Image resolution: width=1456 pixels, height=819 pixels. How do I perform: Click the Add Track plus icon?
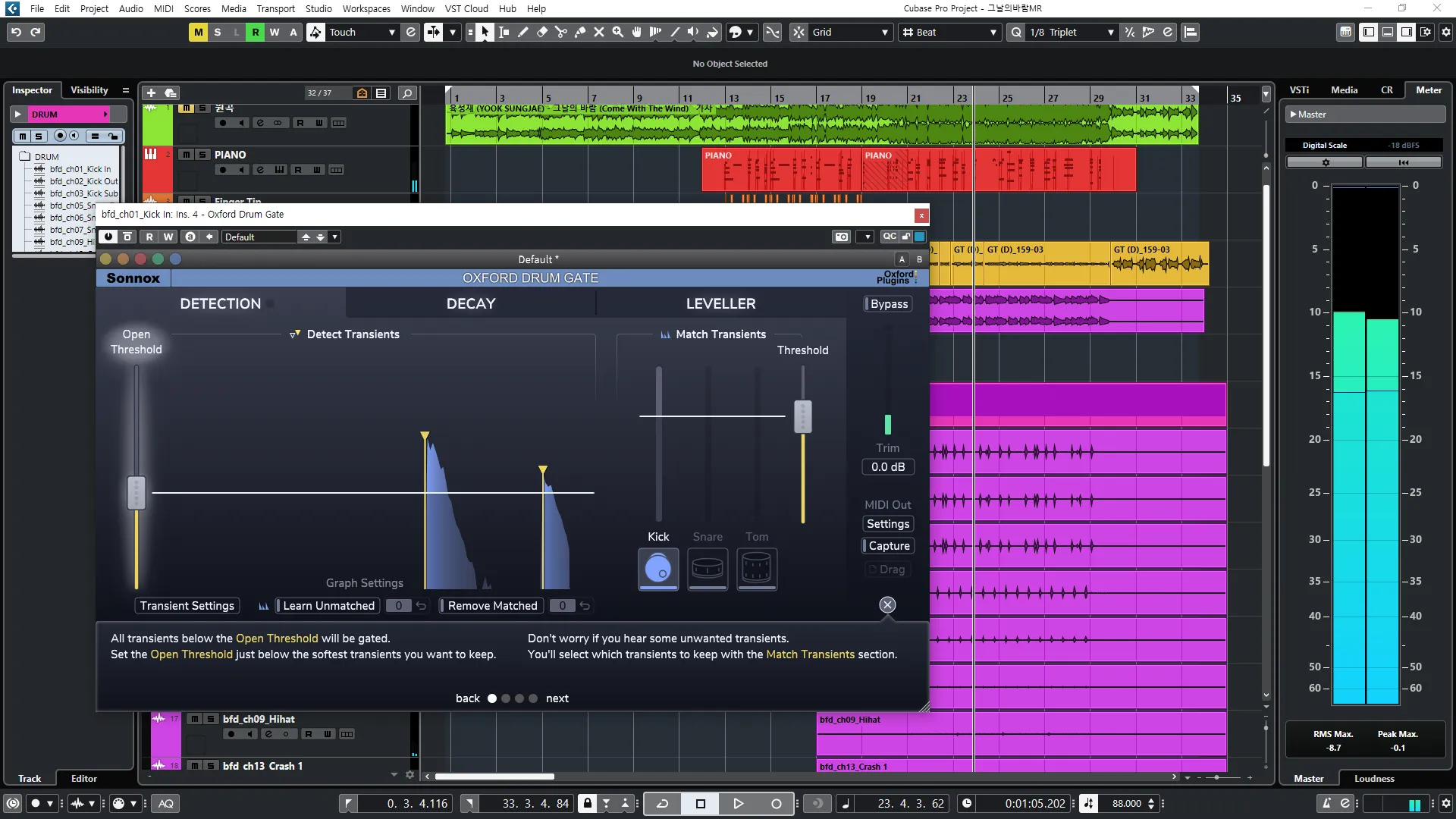151,93
